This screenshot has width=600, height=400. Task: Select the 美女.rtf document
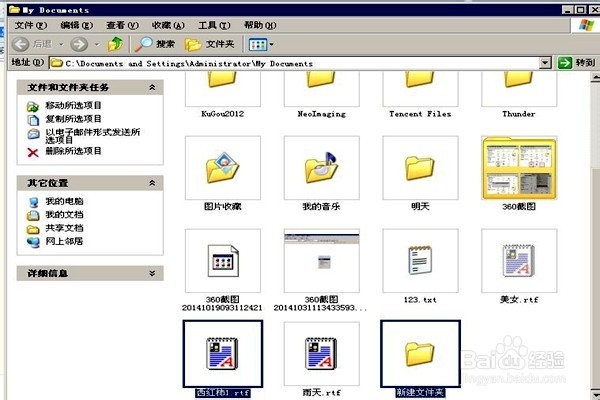point(519,266)
